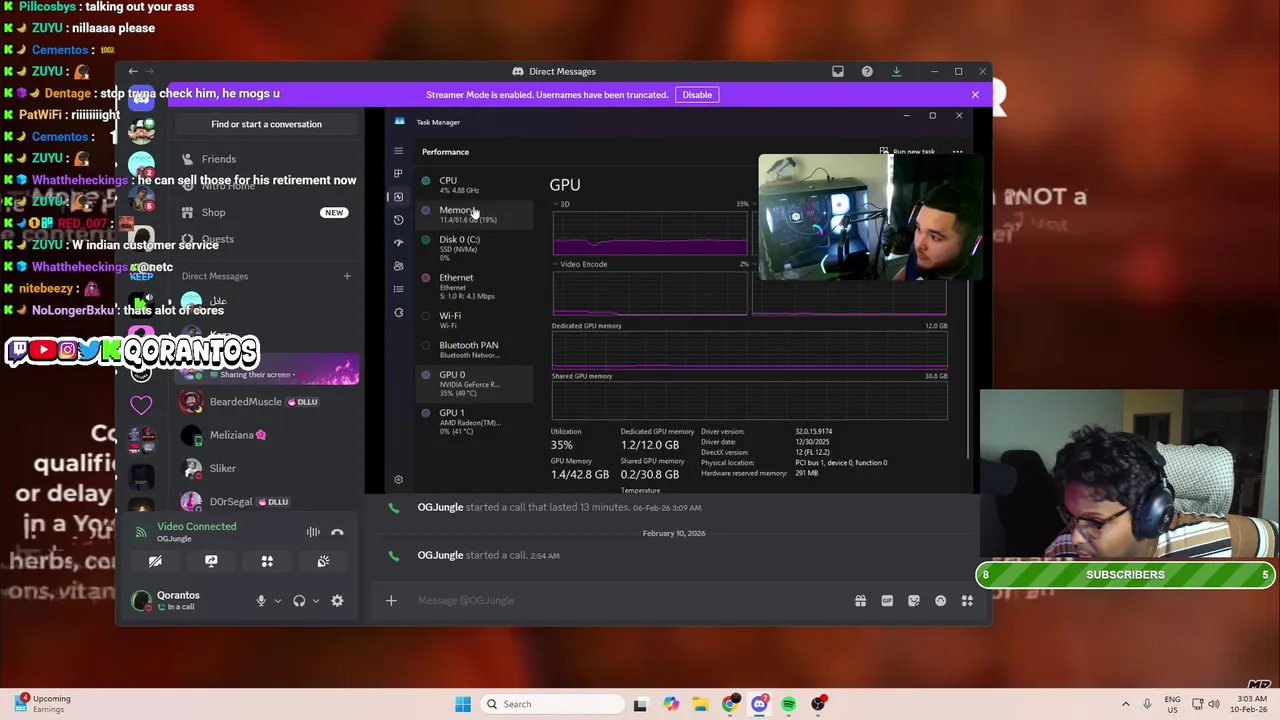
Task: Send a gift with the gift icon
Action: pos(860,600)
